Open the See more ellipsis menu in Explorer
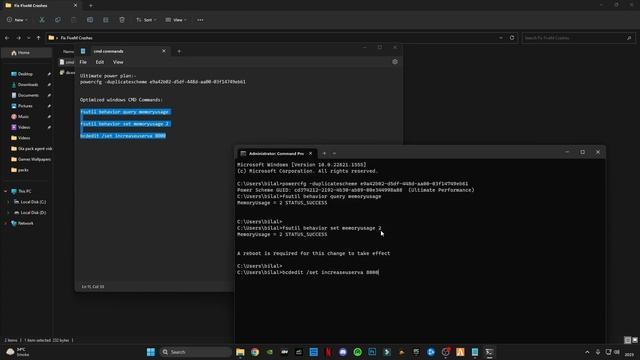 click(200, 20)
